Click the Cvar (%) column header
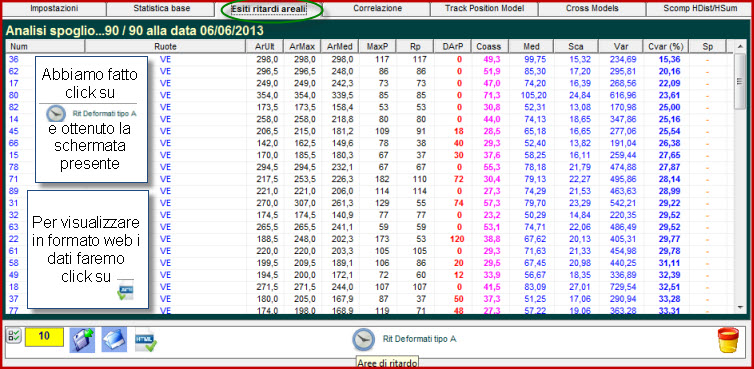Screen dimensions: 754x369 tap(666, 47)
